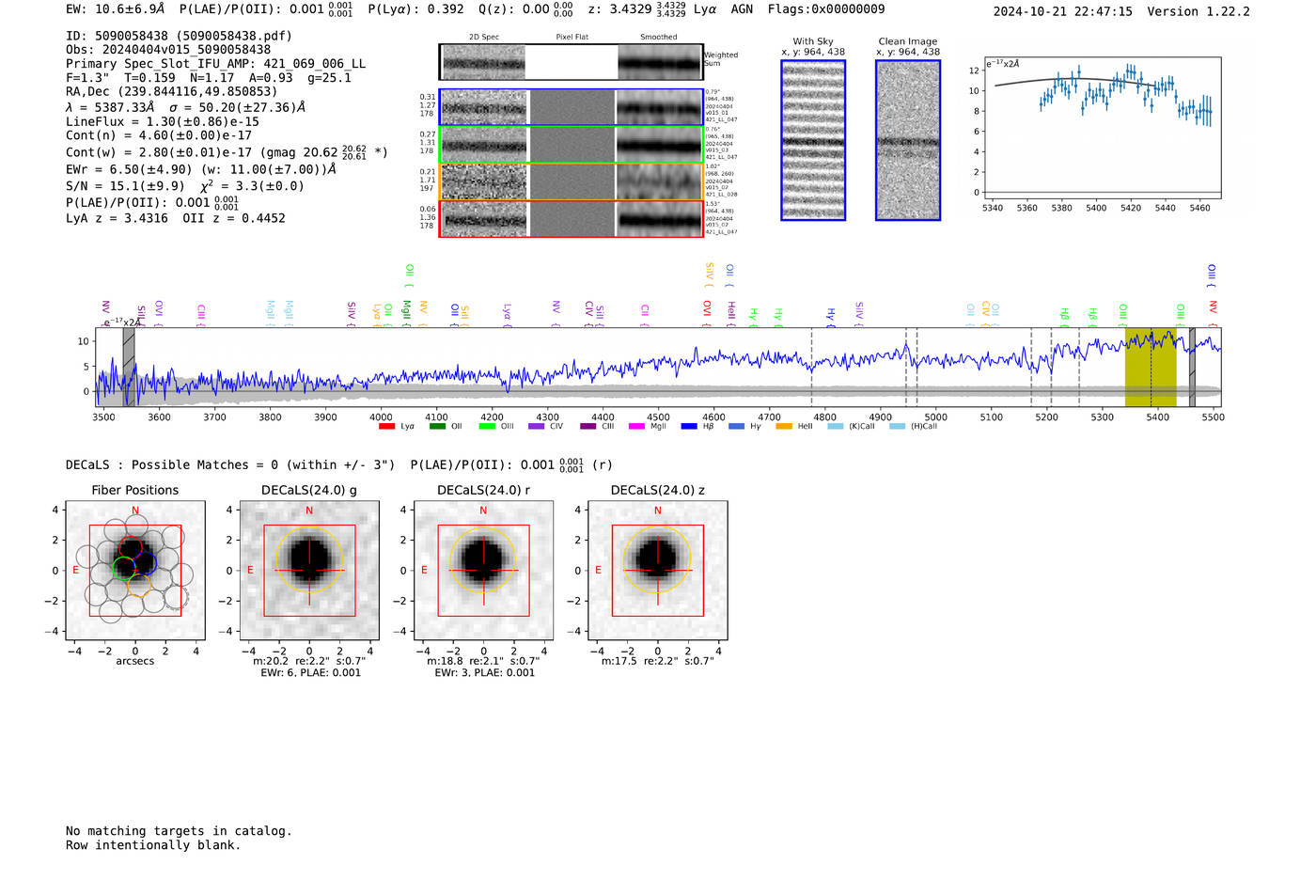
Task: Click the yellow highlighted band in the spectrum
Action: [1151, 368]
